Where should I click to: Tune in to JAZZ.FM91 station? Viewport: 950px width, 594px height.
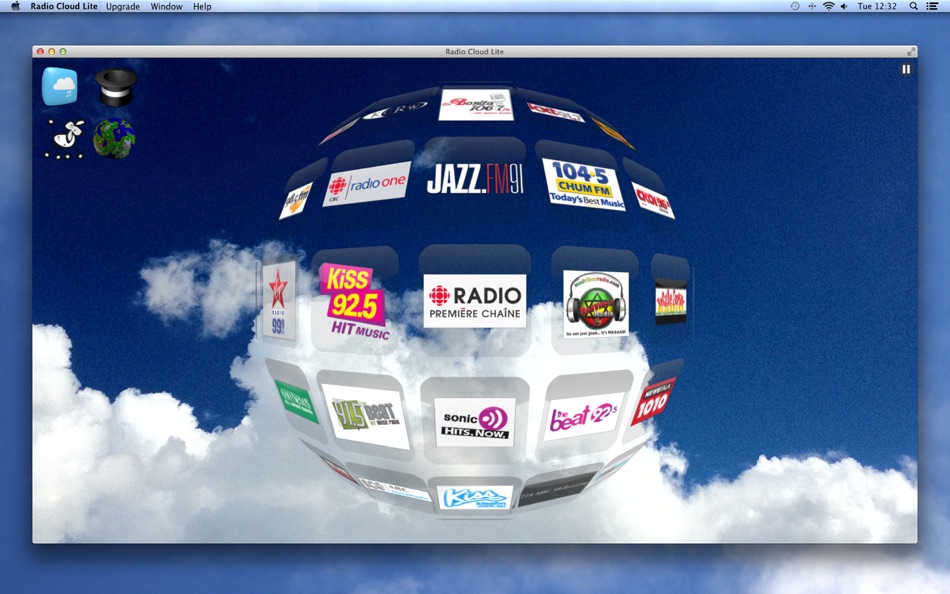click(x=475, y=179)
